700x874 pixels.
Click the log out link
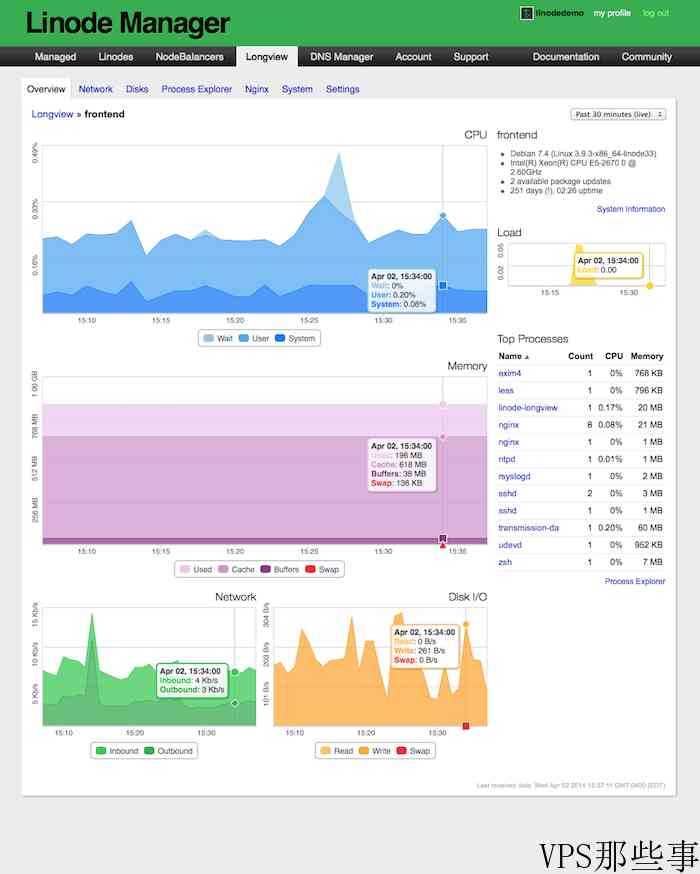point(655,13)
